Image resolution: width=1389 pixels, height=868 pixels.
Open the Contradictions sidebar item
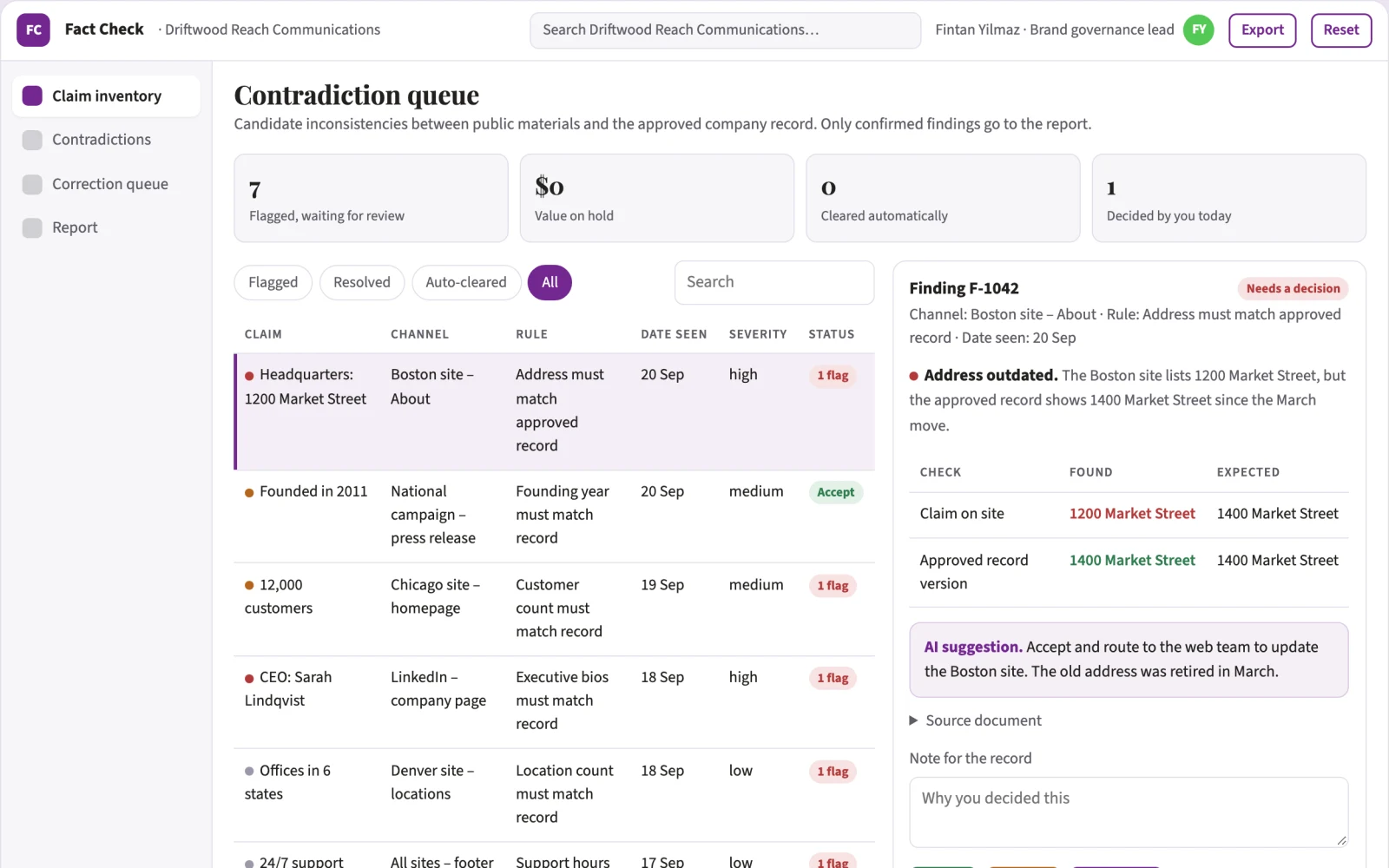tap(106, 140)
